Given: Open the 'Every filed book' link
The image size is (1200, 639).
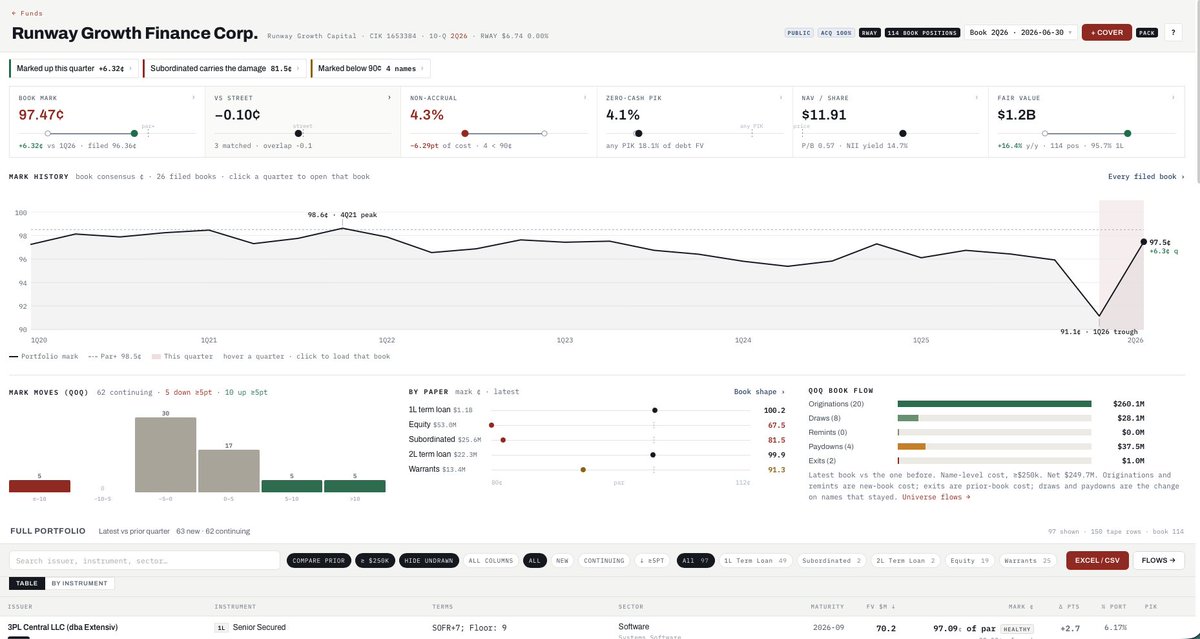Looking at the screenshot, I should coord(1146,177).
